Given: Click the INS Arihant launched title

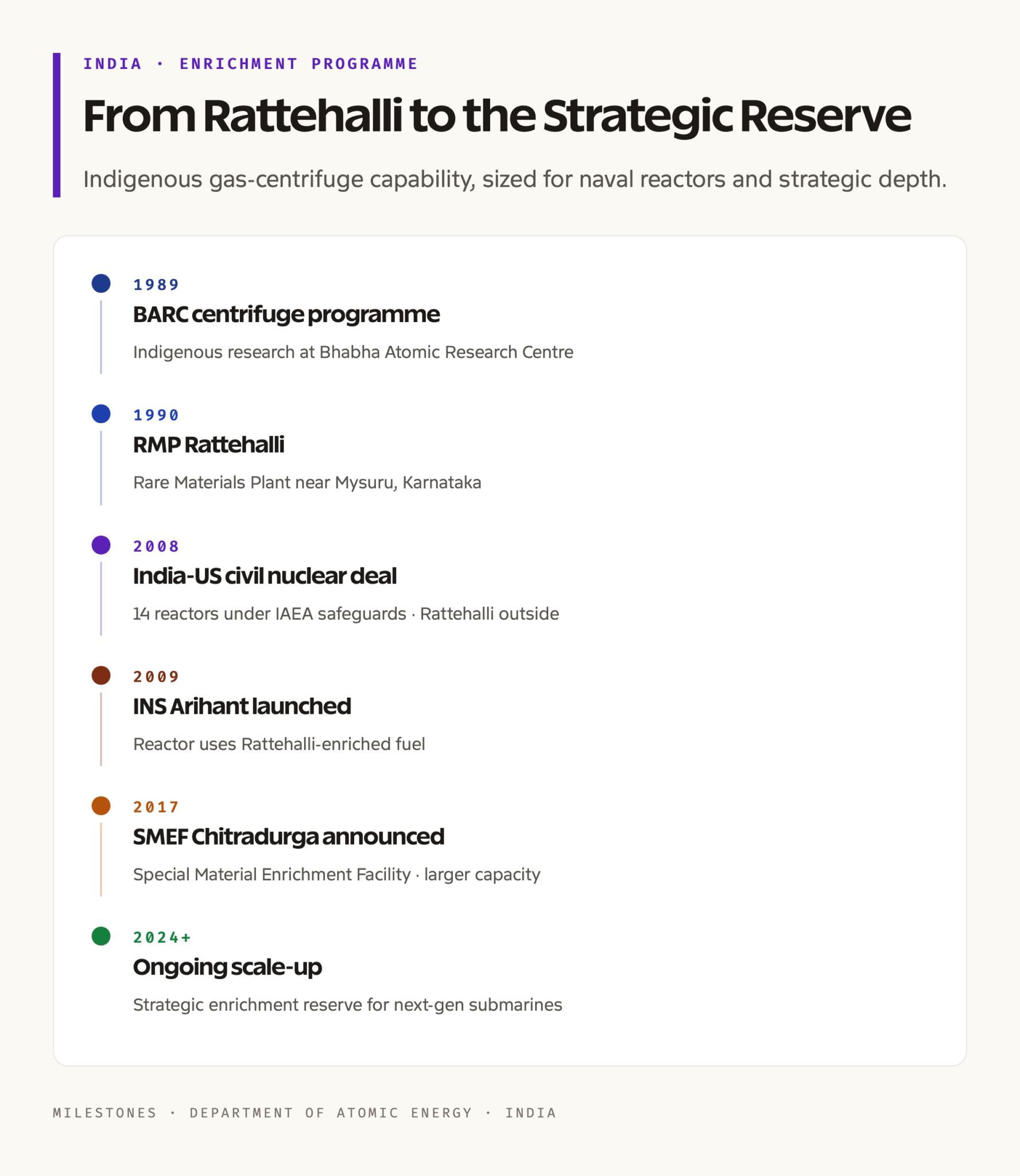Looking at the screenshot, I should (x=242, y=706).
